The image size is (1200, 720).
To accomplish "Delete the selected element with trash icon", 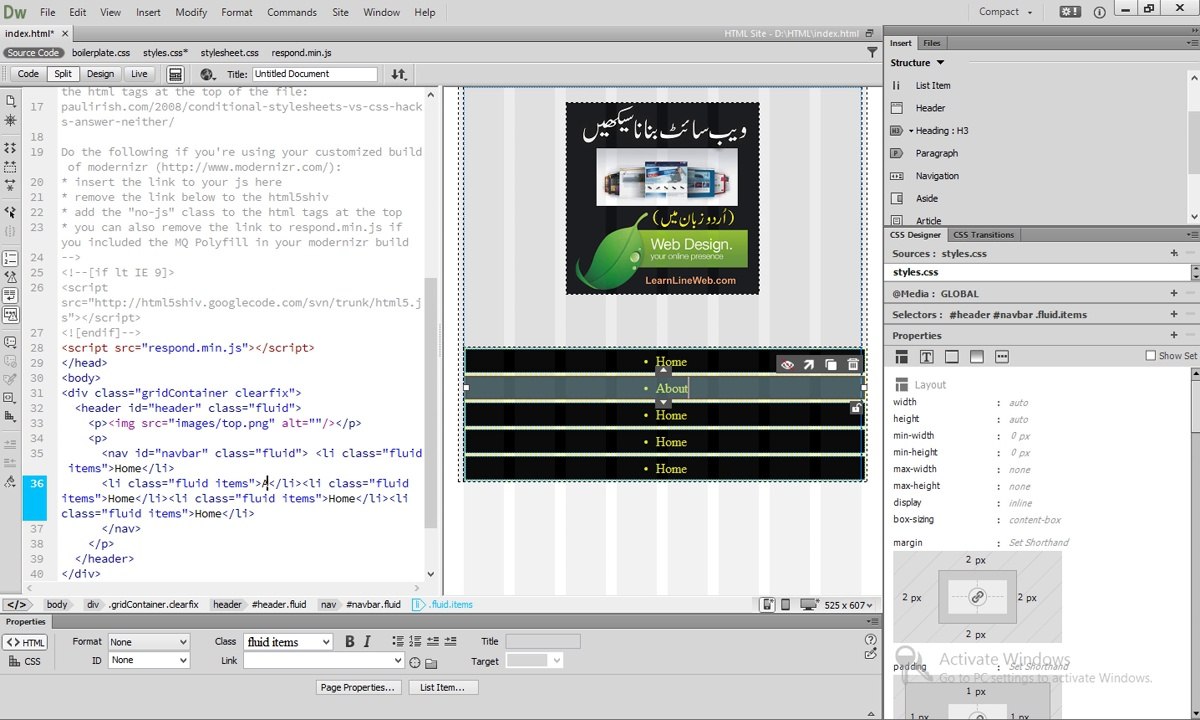I will point(853,365).
